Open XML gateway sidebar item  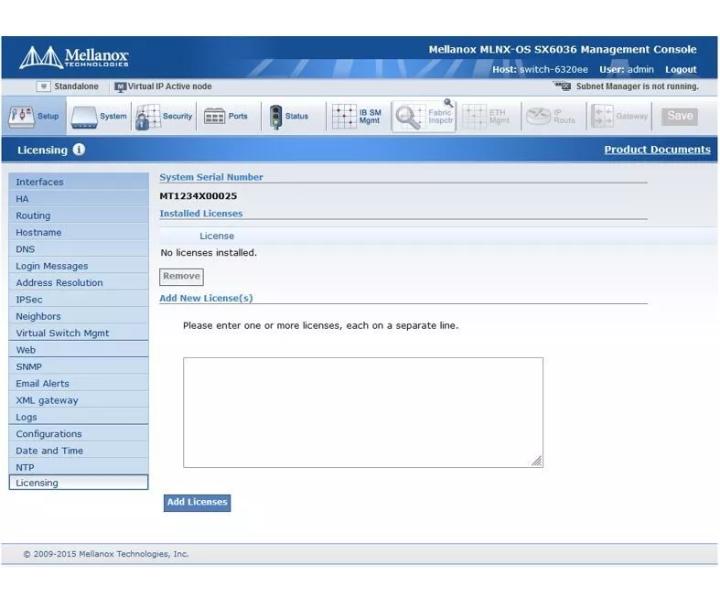click(x=79, y=400)
